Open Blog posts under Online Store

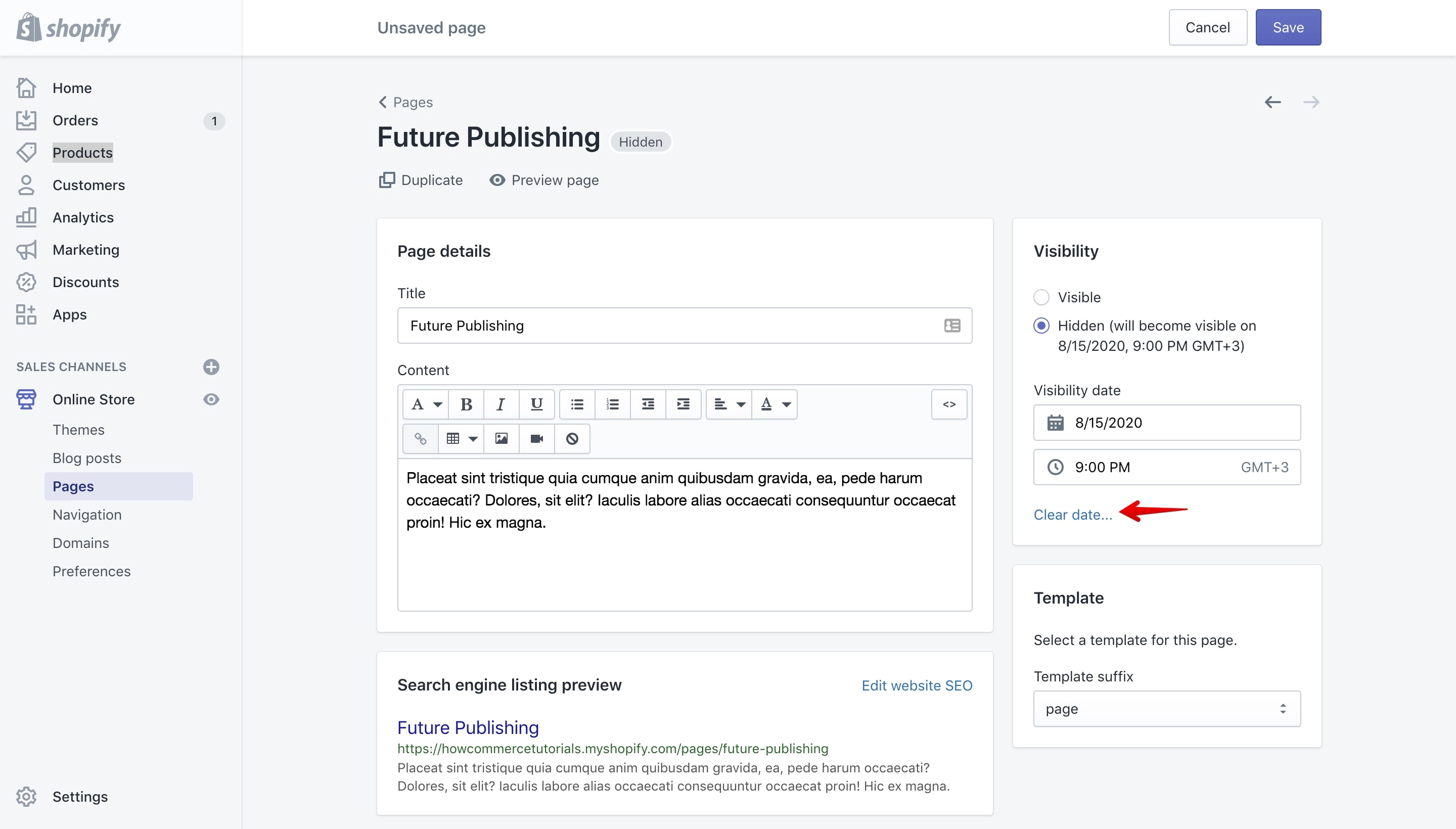click(x=86, y=458)
